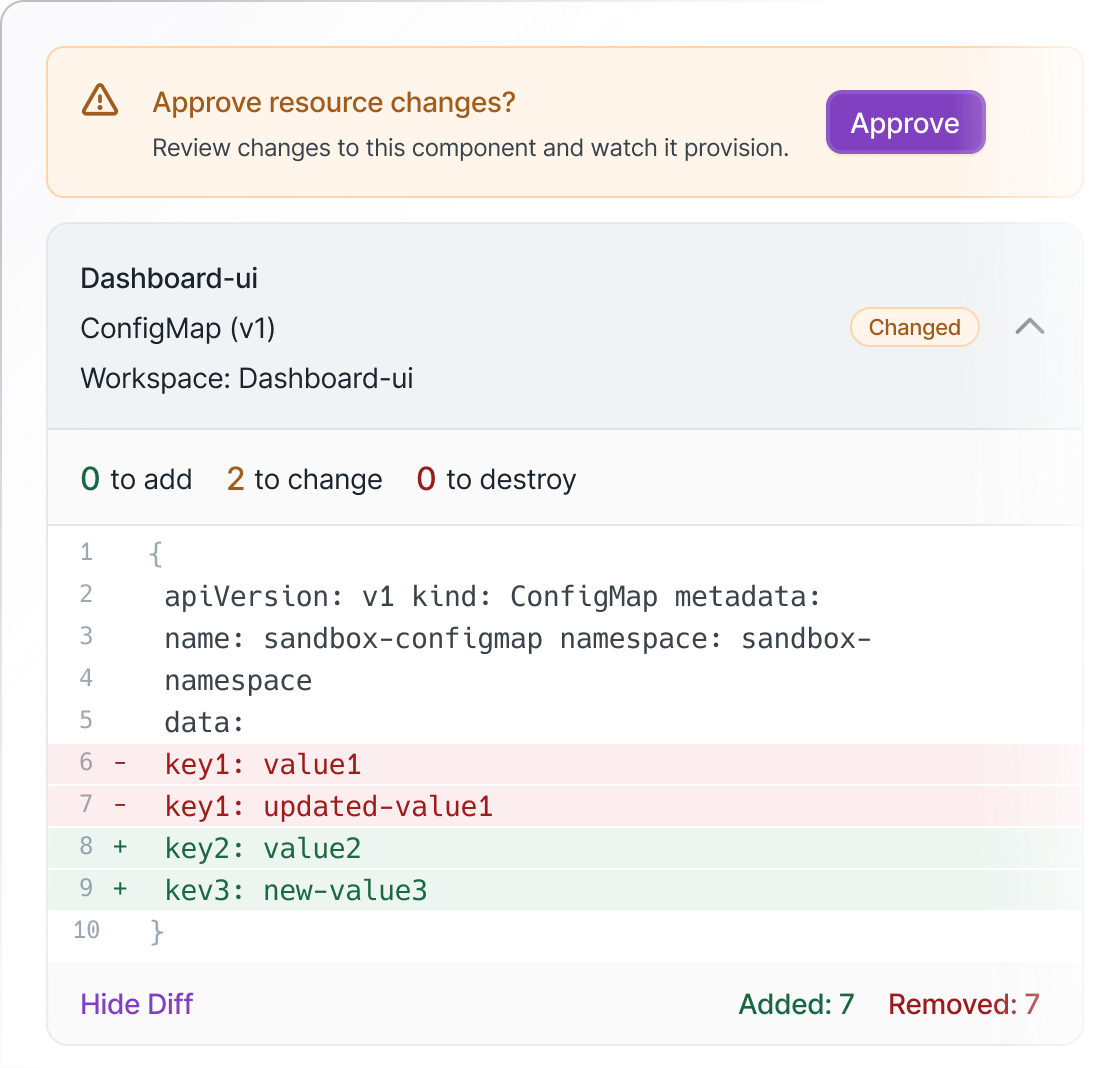Click added line 'key2: value2'
Screen dimensions: 1108x1068
click(262, 848)
